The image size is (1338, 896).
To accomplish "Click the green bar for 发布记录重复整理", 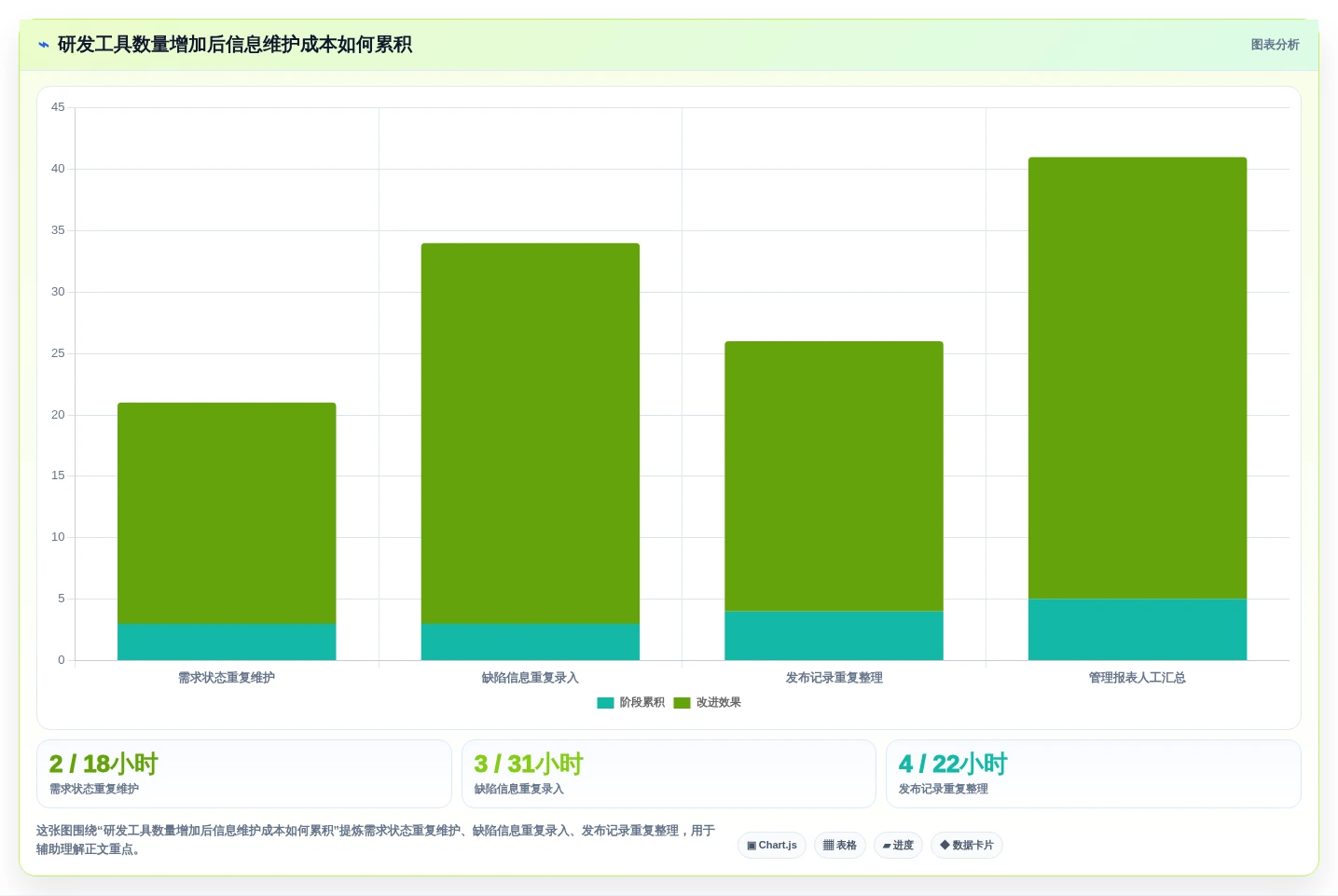I will [834, 476].
